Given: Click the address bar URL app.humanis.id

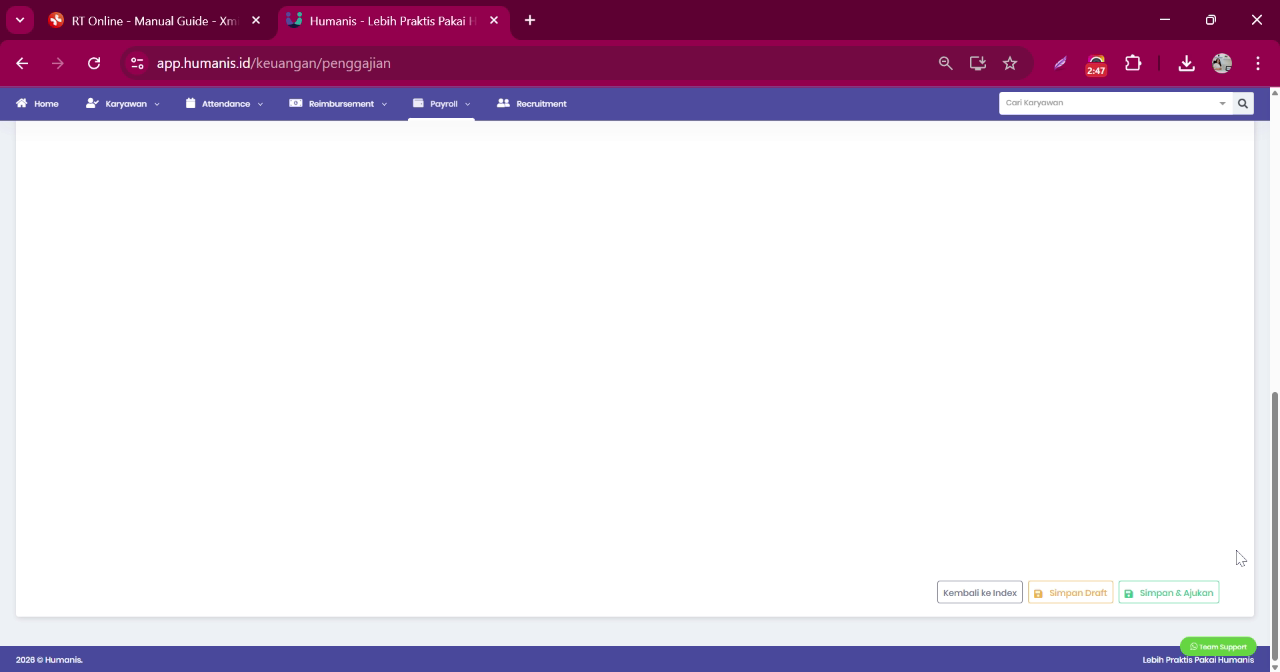Looking at the screenshot, I should (x=273, y=63).
